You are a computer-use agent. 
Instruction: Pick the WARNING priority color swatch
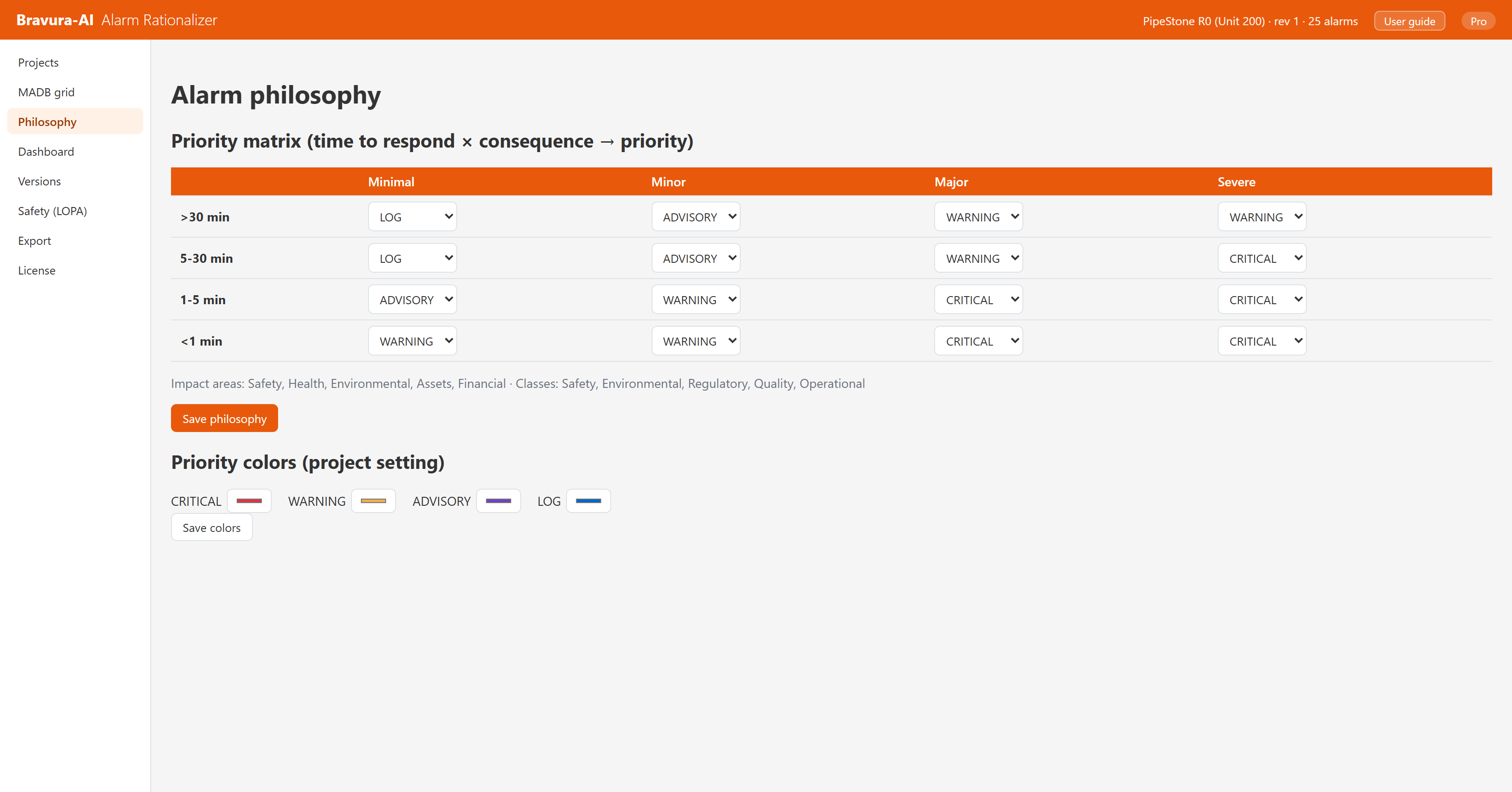point(373,501)
